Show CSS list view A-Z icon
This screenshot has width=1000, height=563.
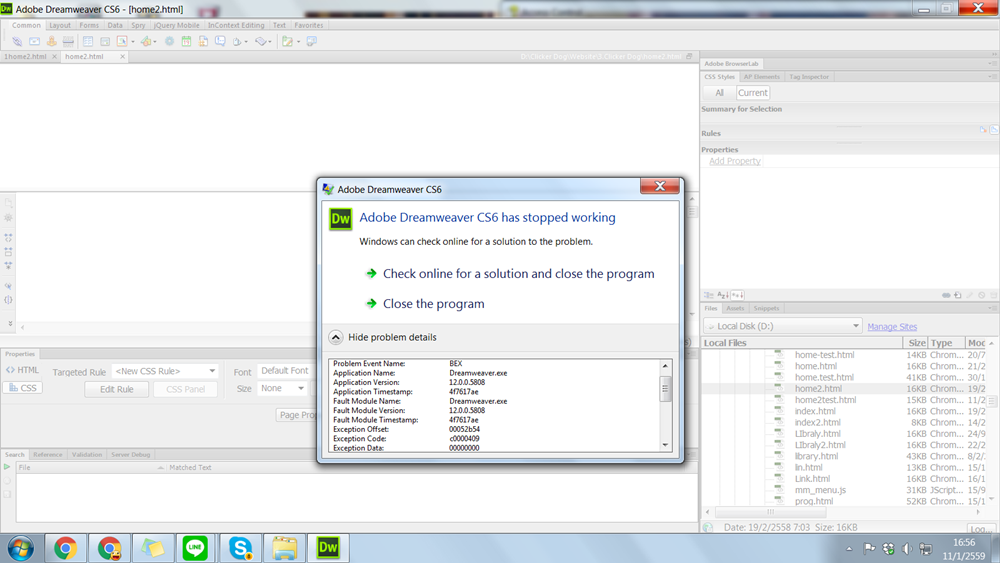723,295
